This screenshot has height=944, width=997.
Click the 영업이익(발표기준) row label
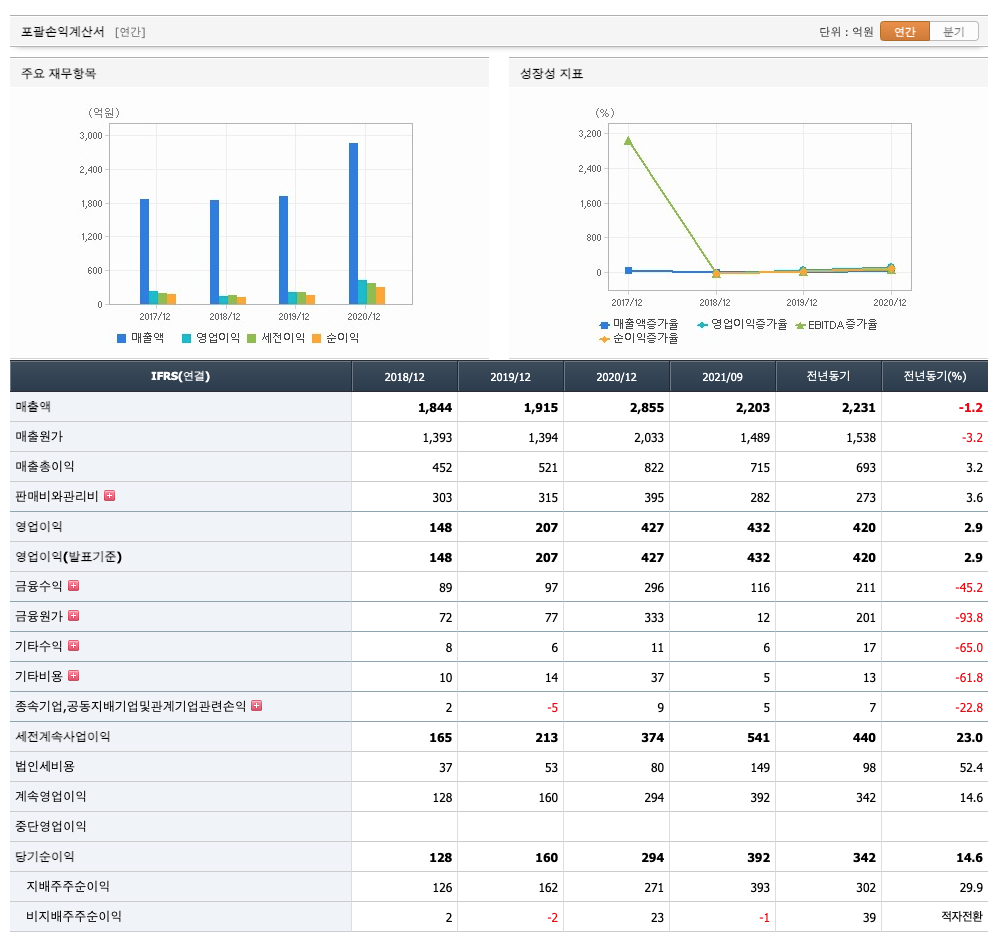tap(69, 556)
